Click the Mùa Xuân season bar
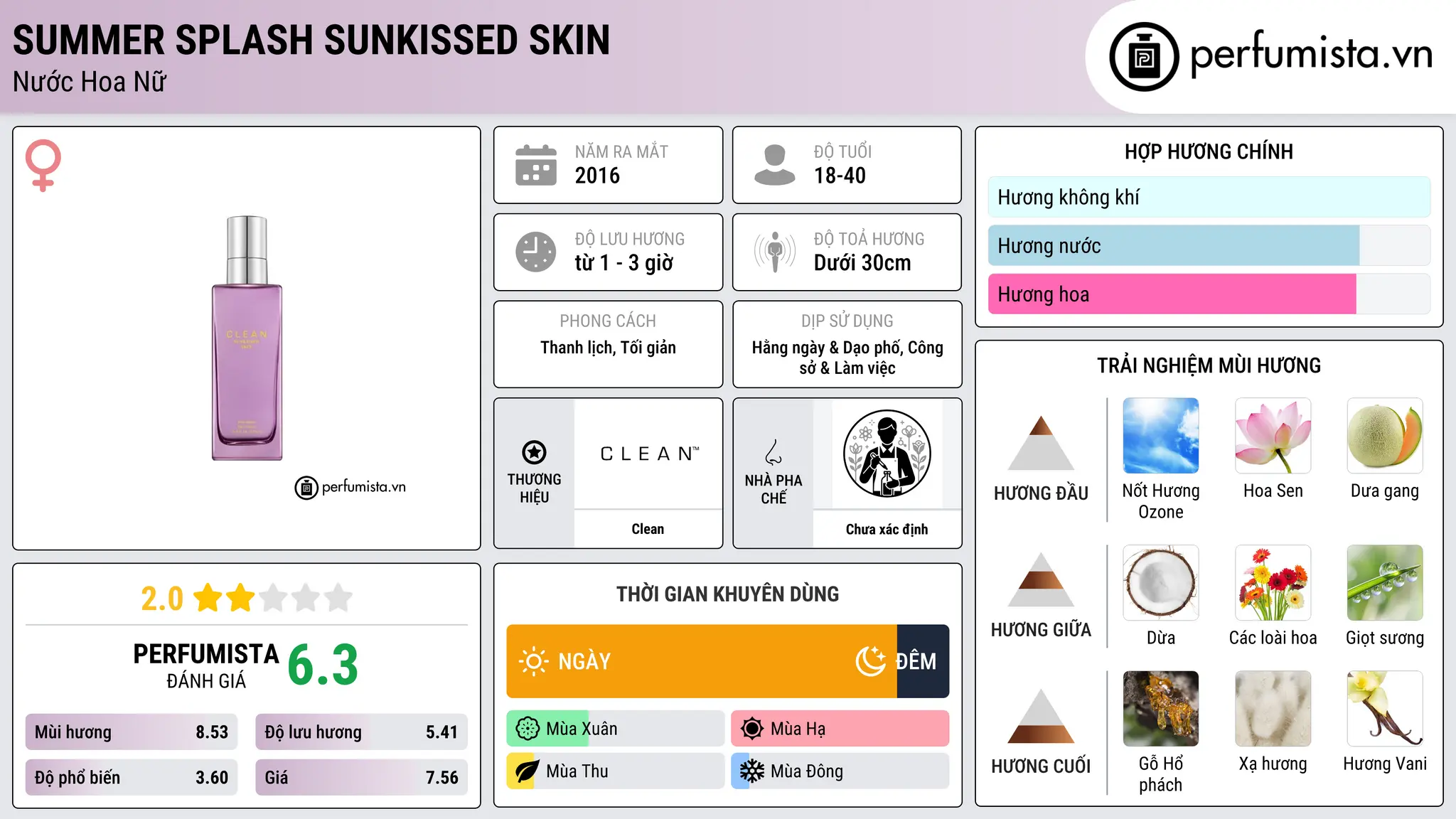The height and width of the screenshot is (819, 1456). pos(616,729)
